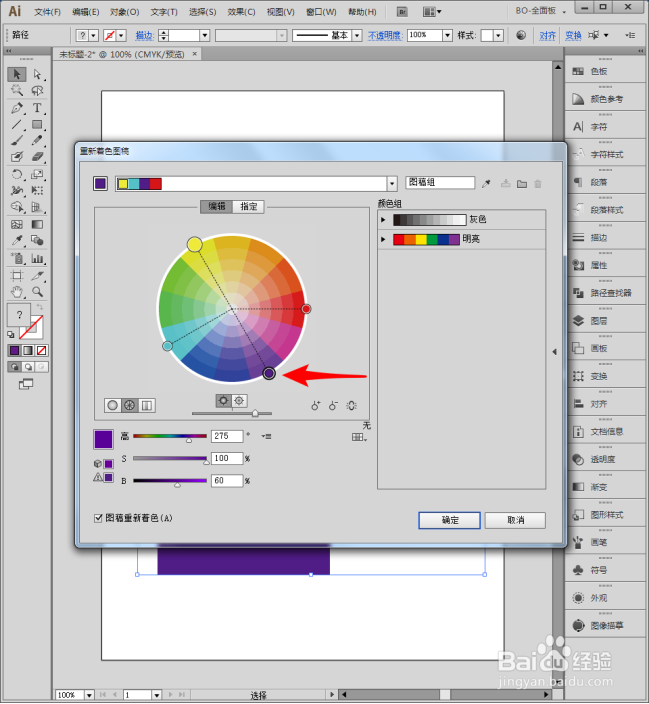Viewport: 649px width, 704px height.
Task: Open the zoom level 100% dropdown in the status bar
Action: point(89,695)
